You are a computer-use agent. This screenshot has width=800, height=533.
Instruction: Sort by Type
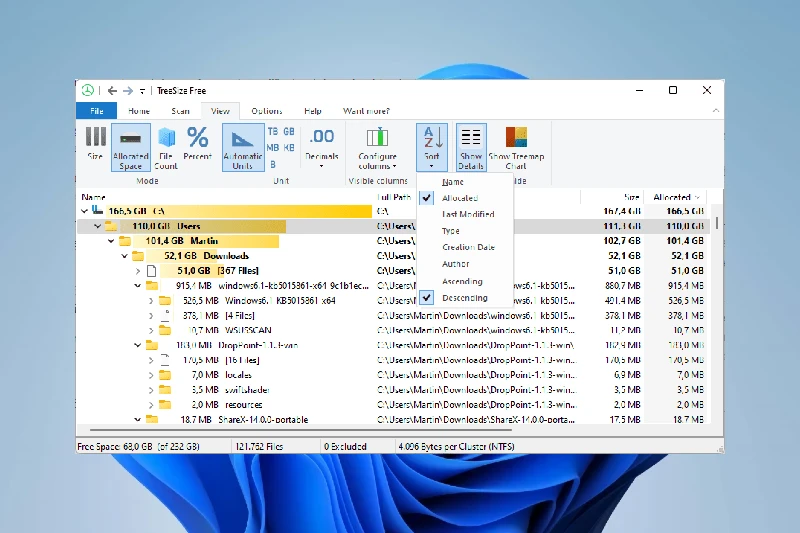[x=465, y=231]
